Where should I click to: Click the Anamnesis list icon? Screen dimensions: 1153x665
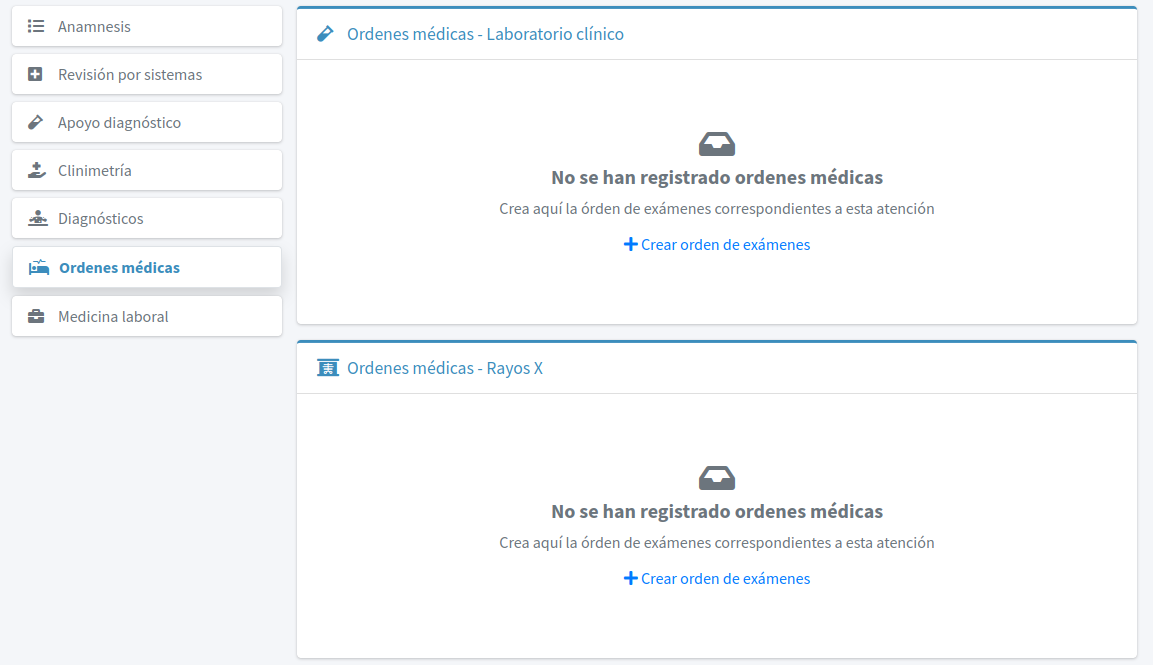click(36, 27)
